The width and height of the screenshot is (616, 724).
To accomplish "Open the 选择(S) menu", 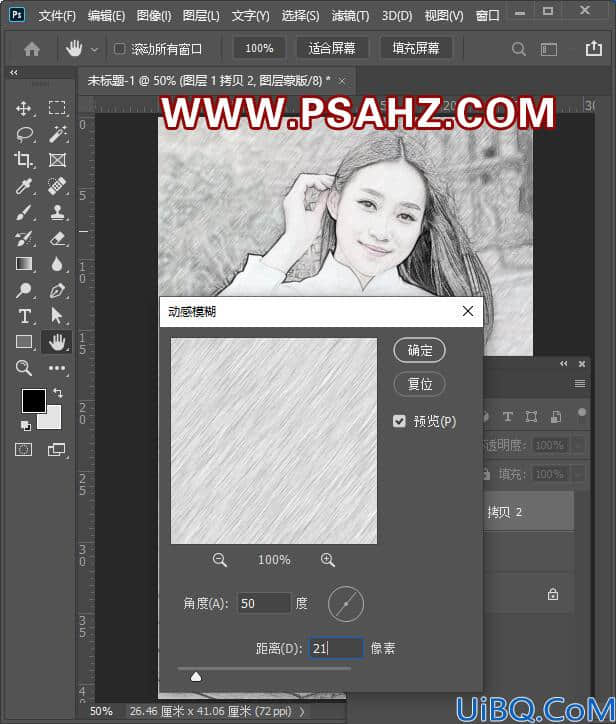I will (301, 16).
